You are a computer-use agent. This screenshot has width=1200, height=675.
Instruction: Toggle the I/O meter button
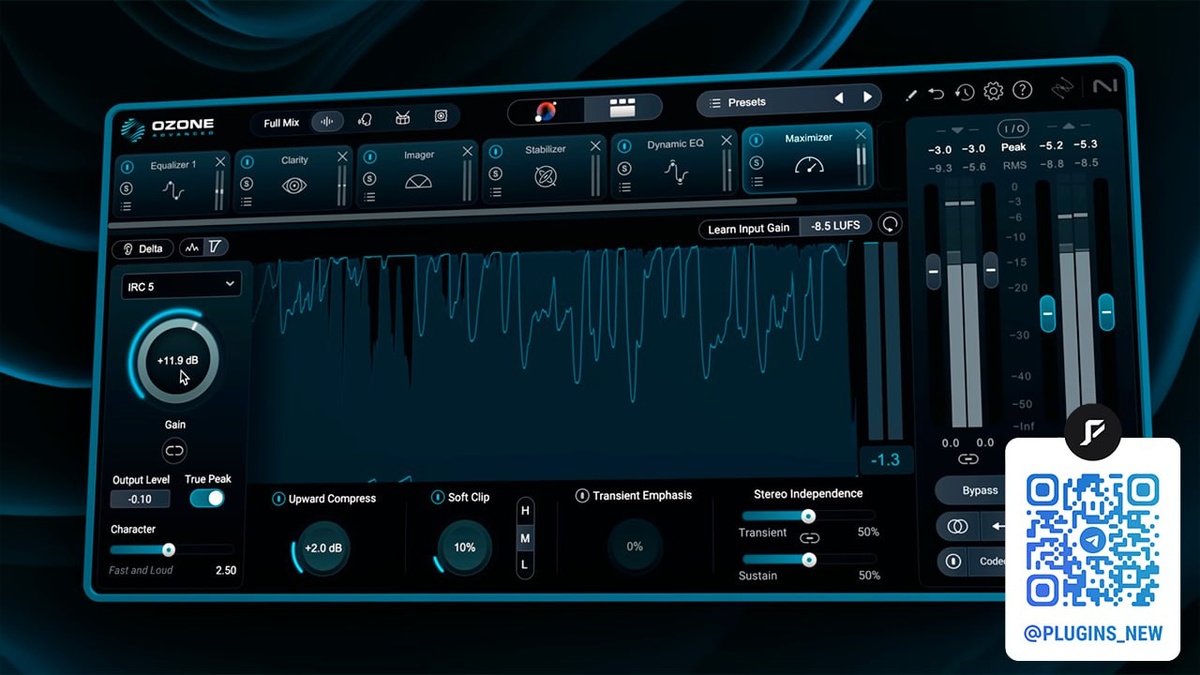click(1013, 128)
